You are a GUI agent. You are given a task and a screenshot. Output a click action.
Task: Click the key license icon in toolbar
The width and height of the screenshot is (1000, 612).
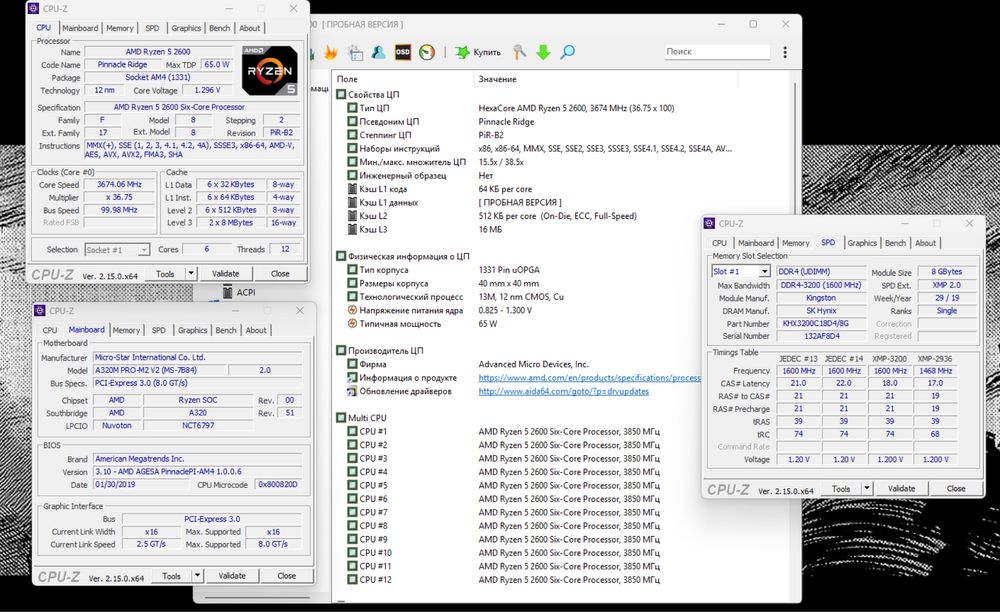click(519, 52)
